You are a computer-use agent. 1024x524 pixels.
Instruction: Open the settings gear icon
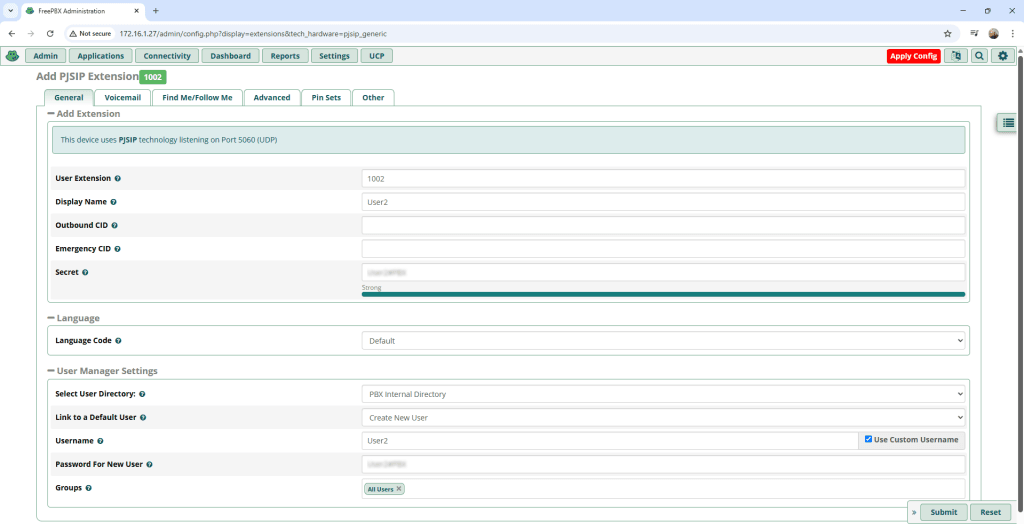click(1003, 56)
